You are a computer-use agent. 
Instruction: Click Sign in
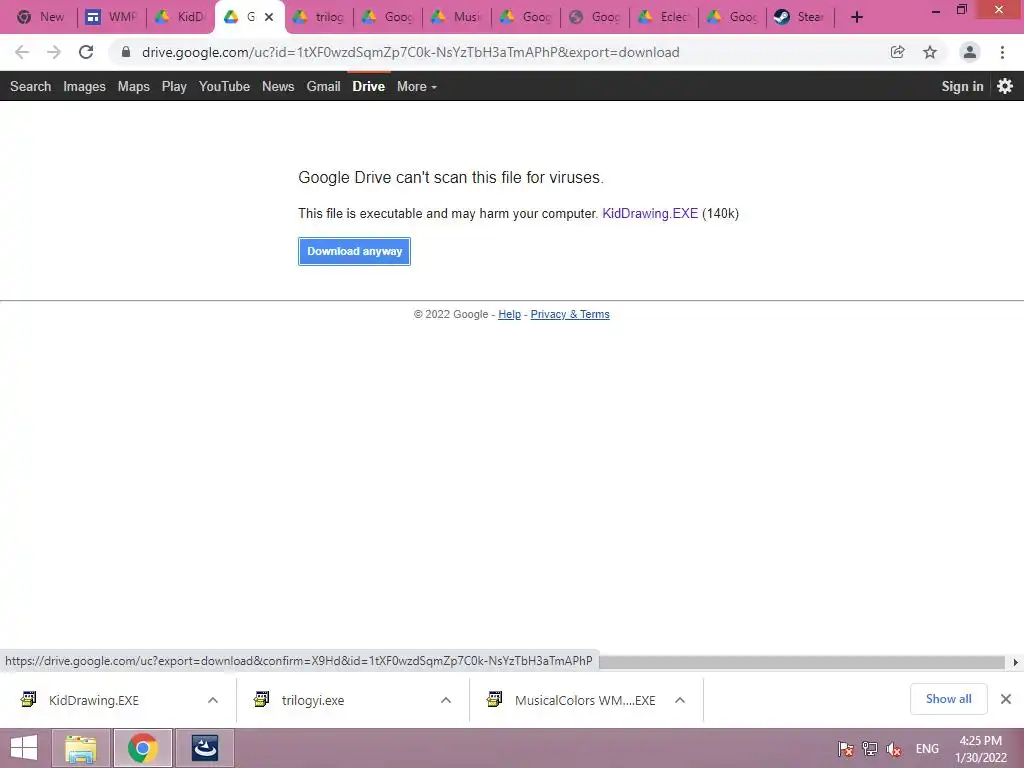[x=962, y=86]
